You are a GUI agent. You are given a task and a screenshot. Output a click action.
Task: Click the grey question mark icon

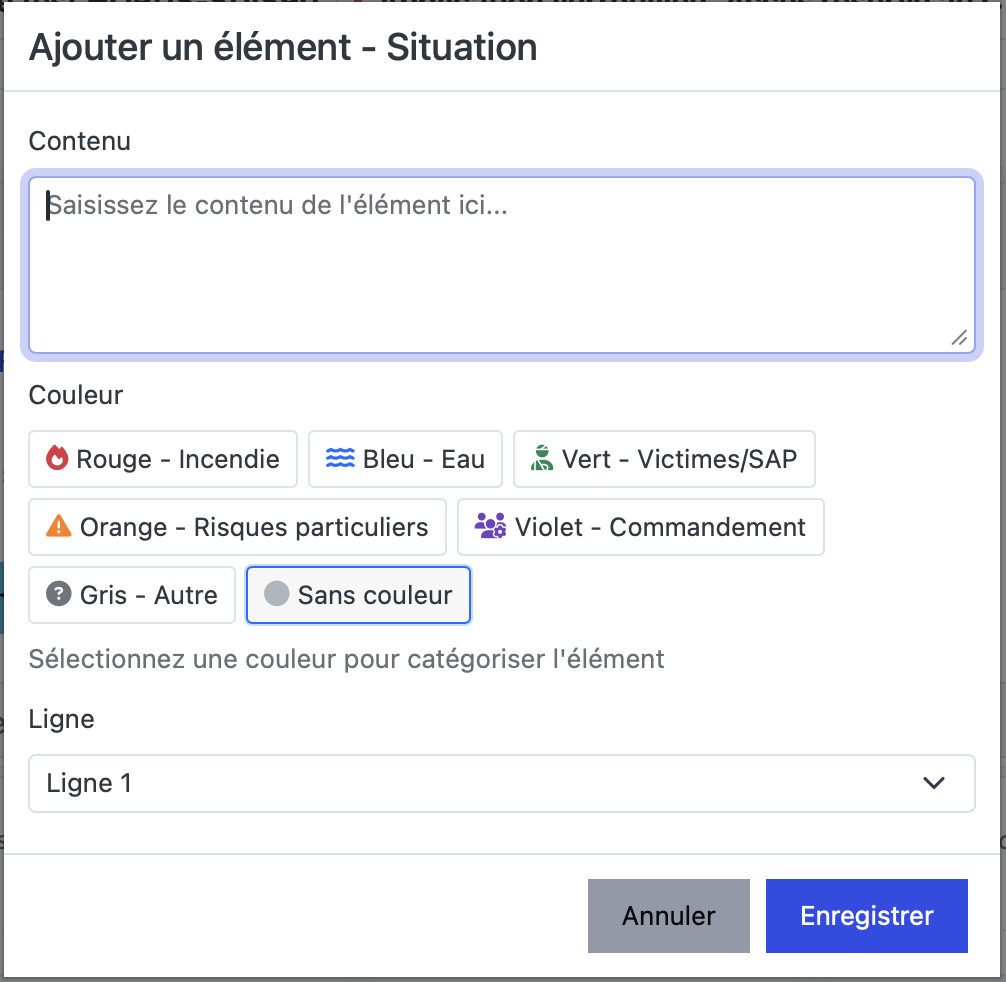point(58,595)
